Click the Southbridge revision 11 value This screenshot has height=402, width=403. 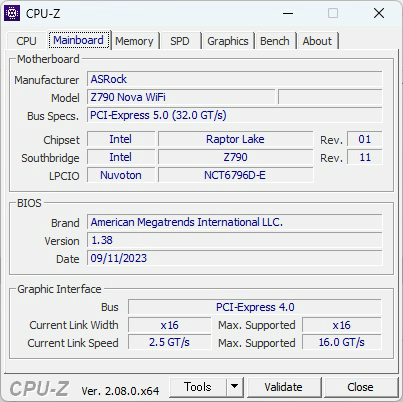(365, 157)
